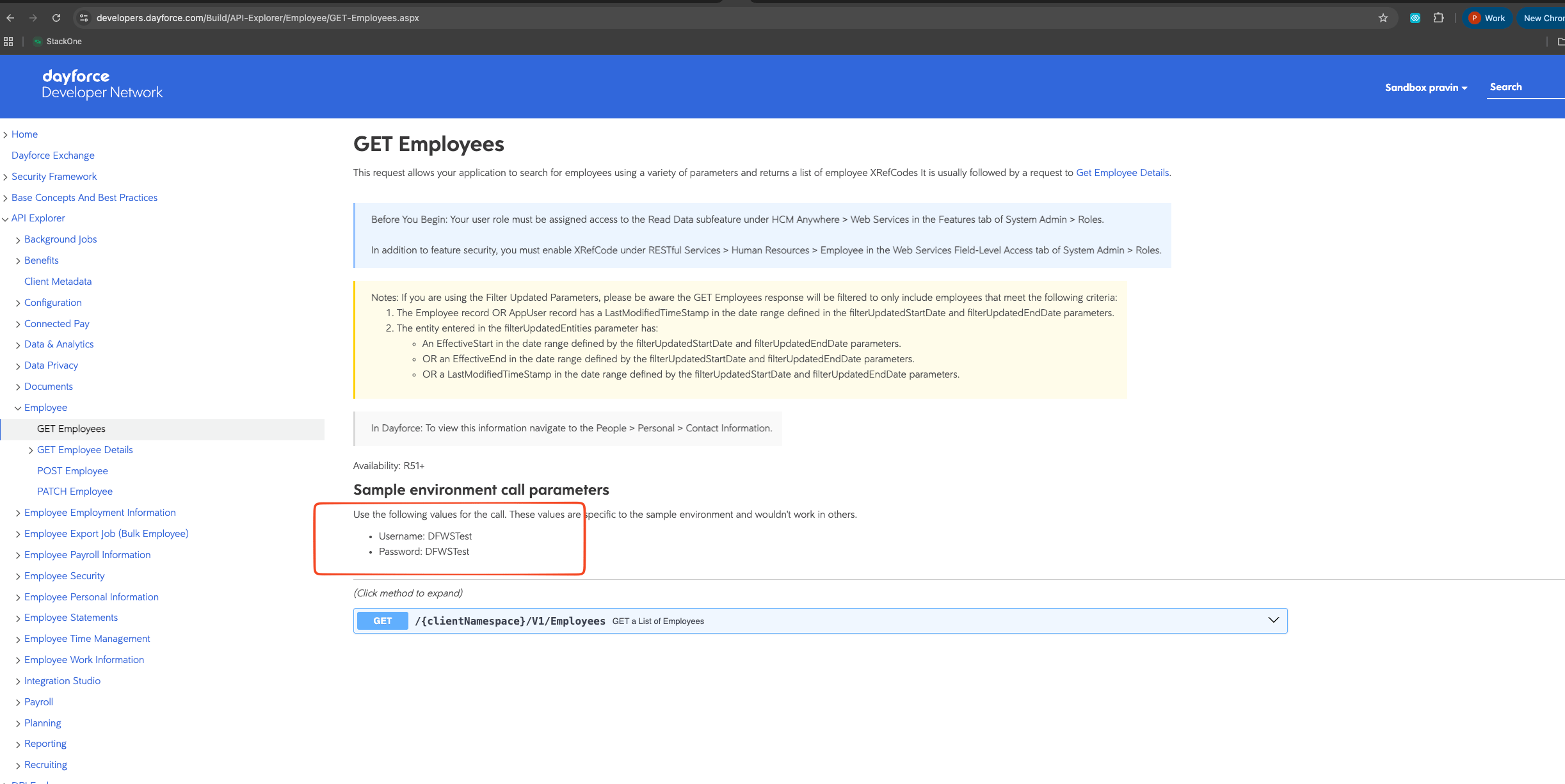Viewport: 1565px width, 784px height.
Task: Expand the Home tree node chevron
Action: click(x=5, y=134)
